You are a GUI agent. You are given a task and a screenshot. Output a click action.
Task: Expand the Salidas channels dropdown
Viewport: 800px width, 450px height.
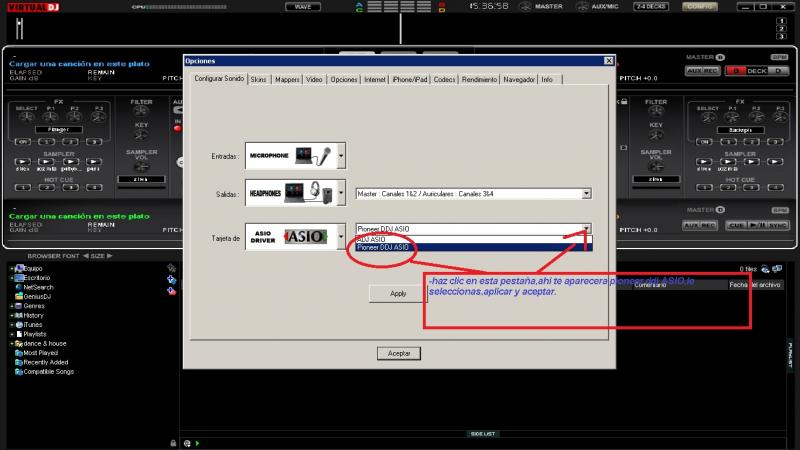coord(586,193)
